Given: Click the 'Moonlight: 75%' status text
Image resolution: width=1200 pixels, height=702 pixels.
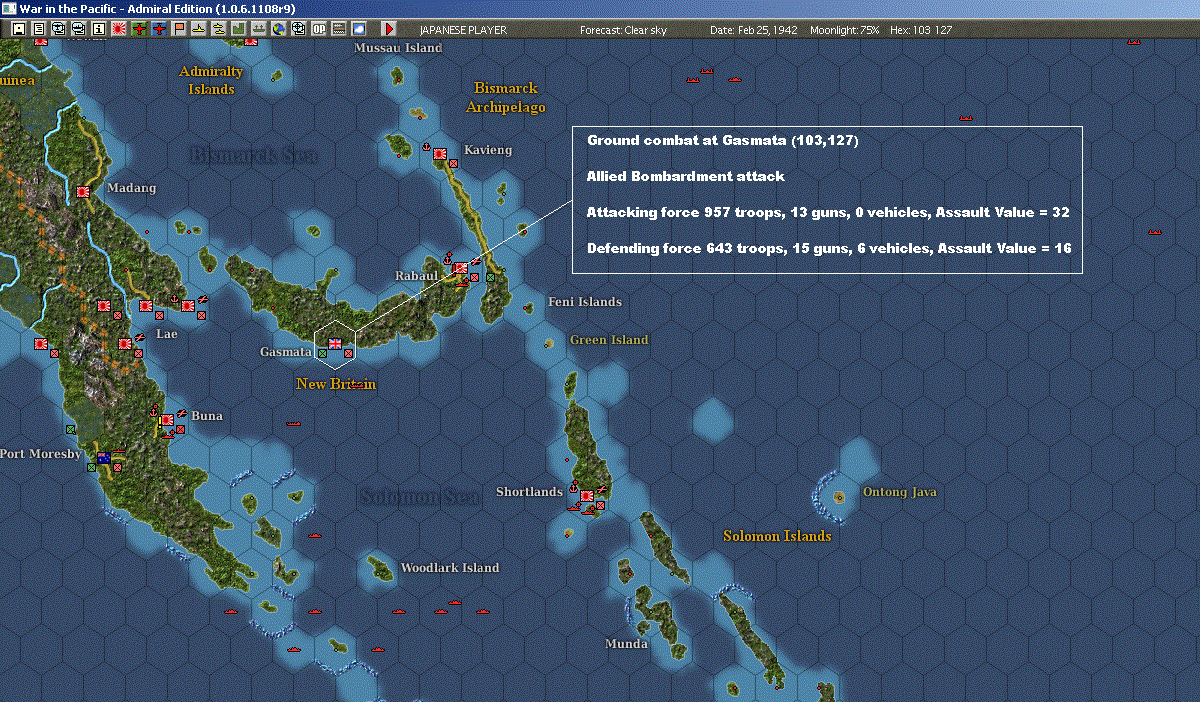Looking at the screenshot, I should tap(845, 30).
